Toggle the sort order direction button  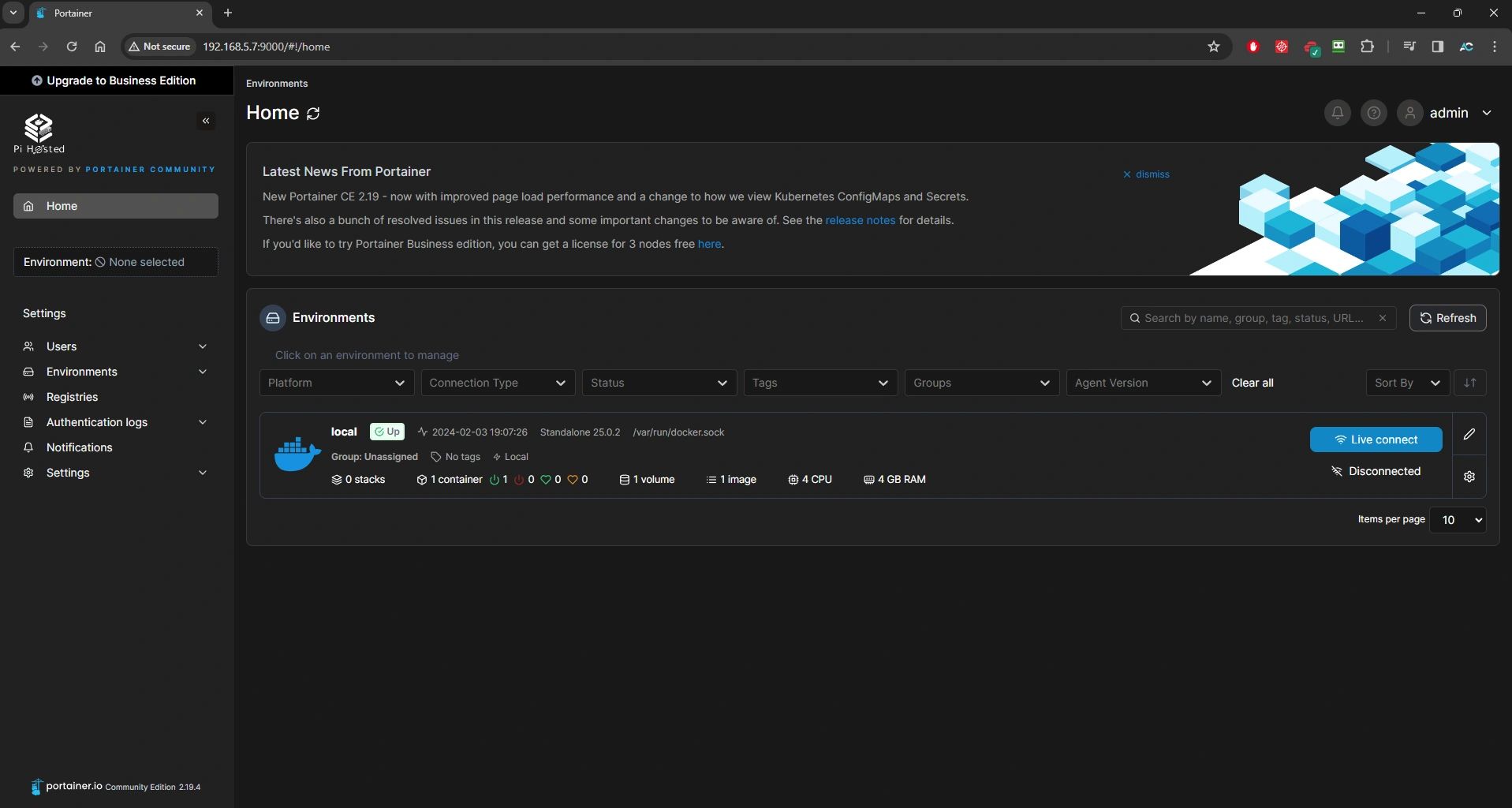tap(1469, 383)
